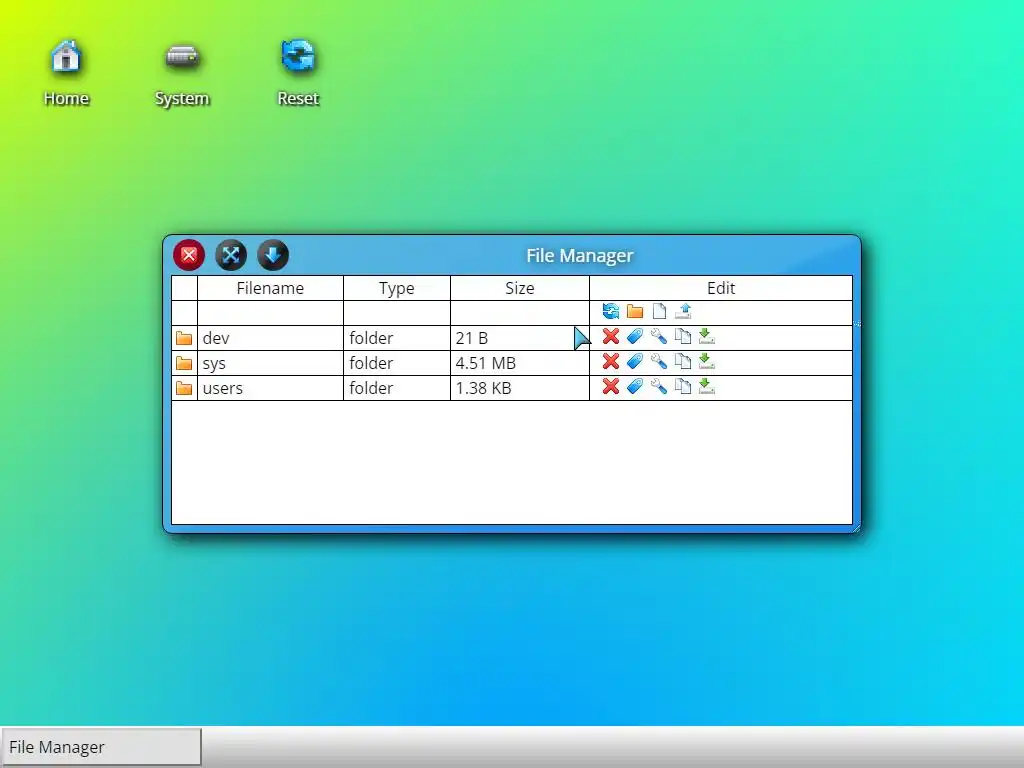This screenshot has width=1024, height=768.
Task: Open the Home desktop icon
Action: point(66,72)
